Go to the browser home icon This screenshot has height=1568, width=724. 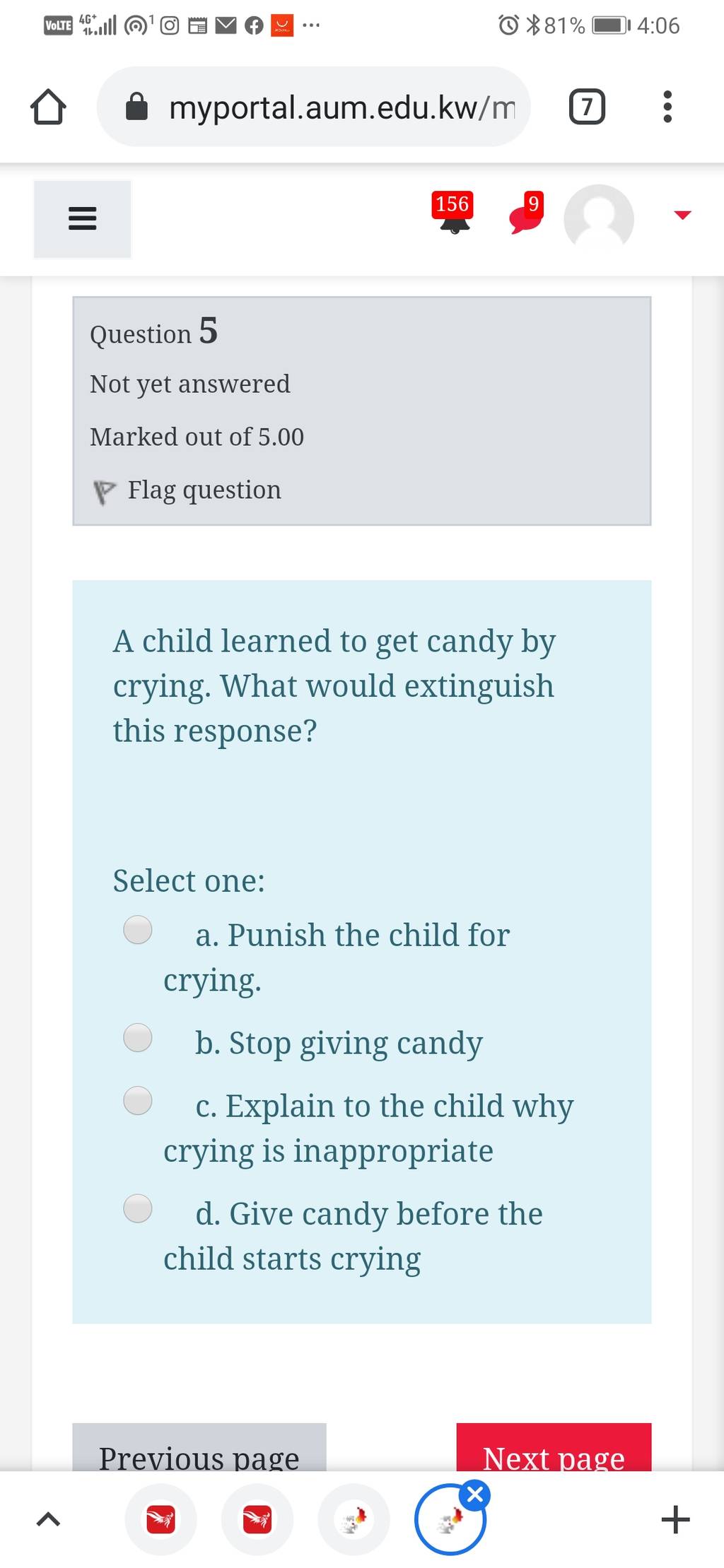point(48,107)
